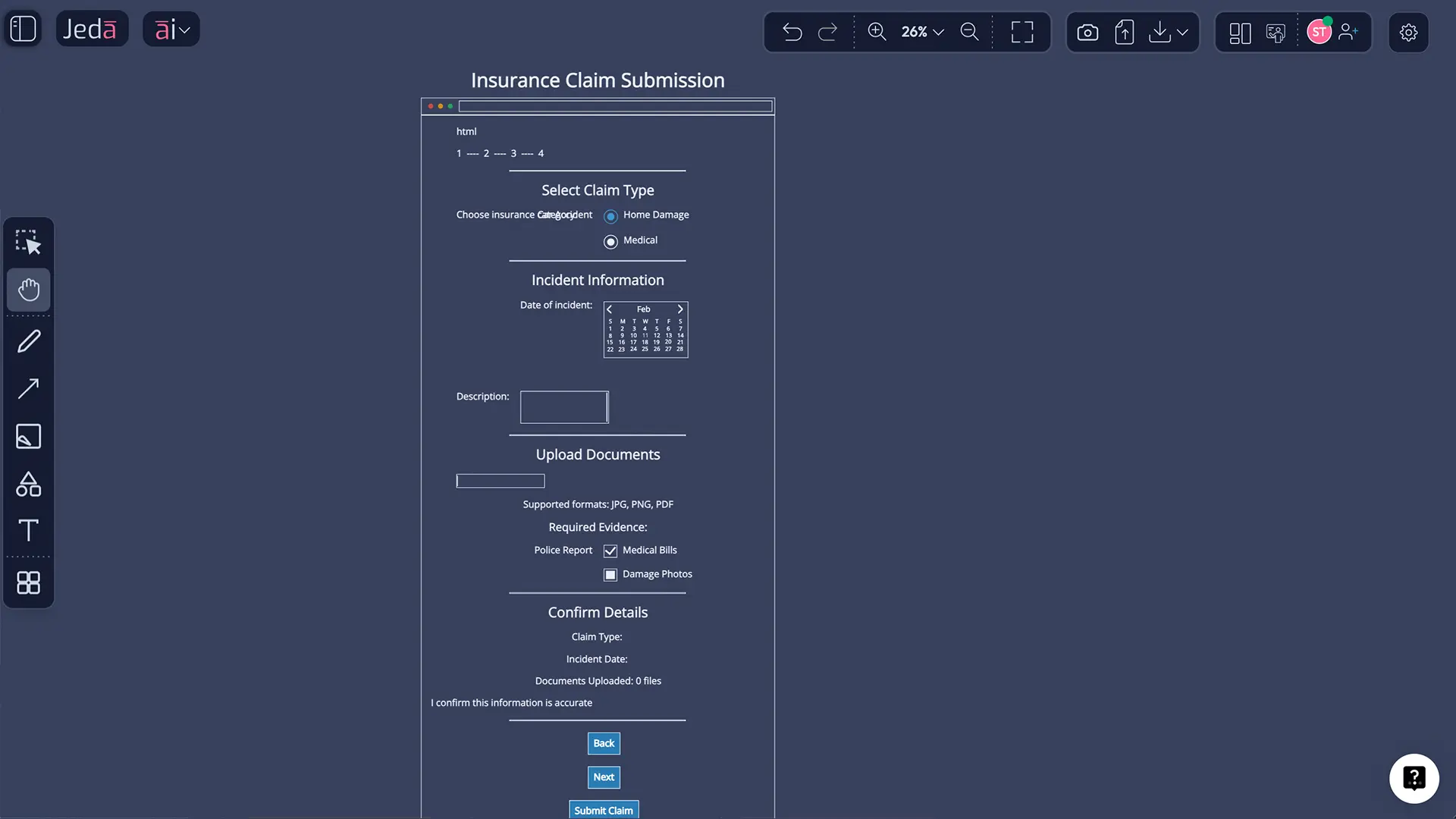The height and width of the screenshot is (819, 1456).
Task: Enable the Damage Photos checkbox
Action: (x=610, y=575)
